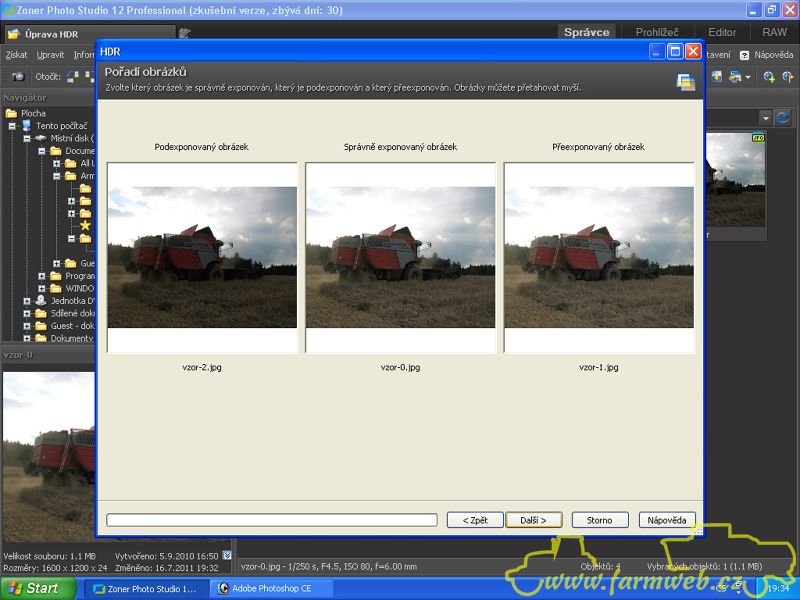Select the vzor-2.jpg underexposed thumbnail
Screen dimensions: 800x600
pos(202,257)
